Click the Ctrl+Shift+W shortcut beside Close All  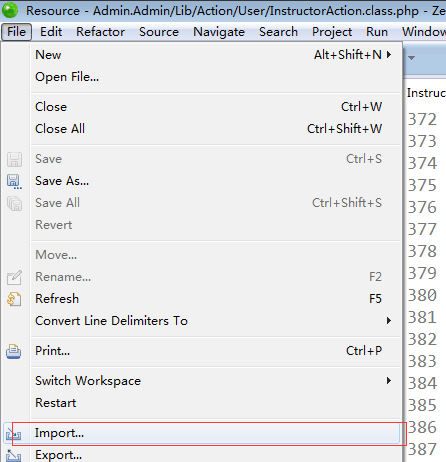(344, 129)
